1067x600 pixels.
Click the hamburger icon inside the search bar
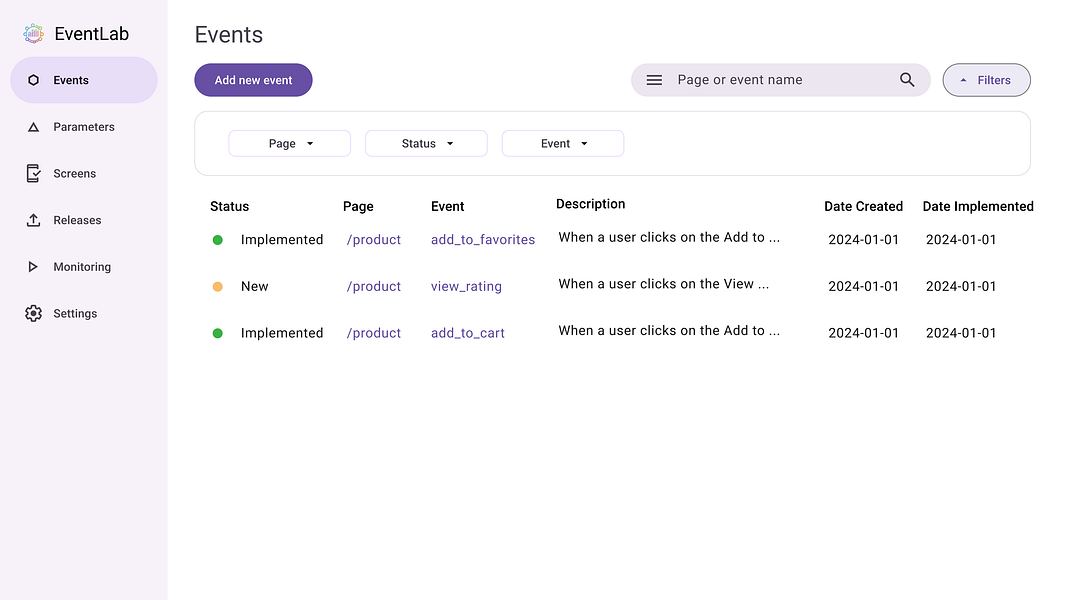(x=654, y=79)
